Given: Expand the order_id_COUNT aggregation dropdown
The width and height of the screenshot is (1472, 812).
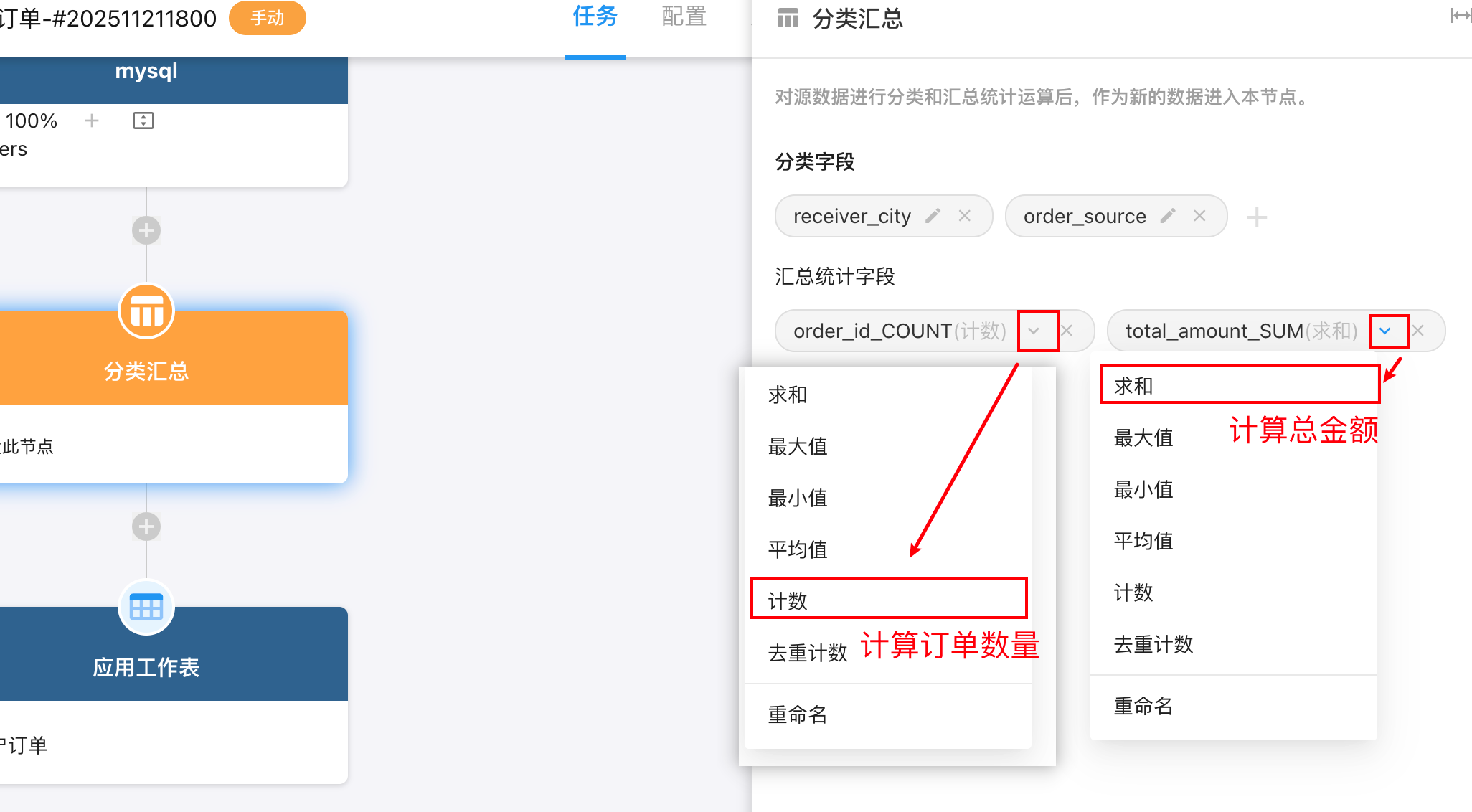Looking at the screenshot, I should pyautogui.click(x=1034, y=331).
